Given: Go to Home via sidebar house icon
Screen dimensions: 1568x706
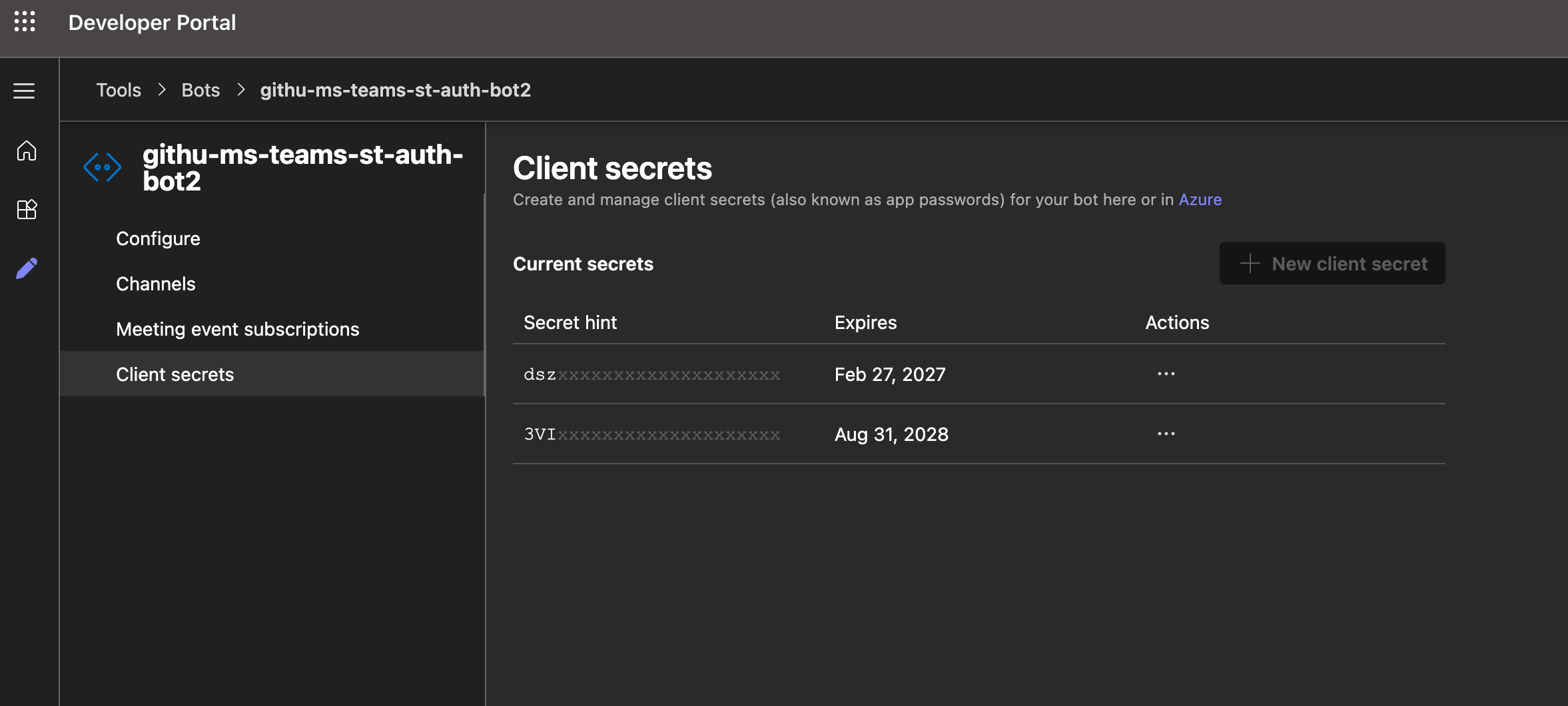Looking at the screenshot, I should pos(27,151).
